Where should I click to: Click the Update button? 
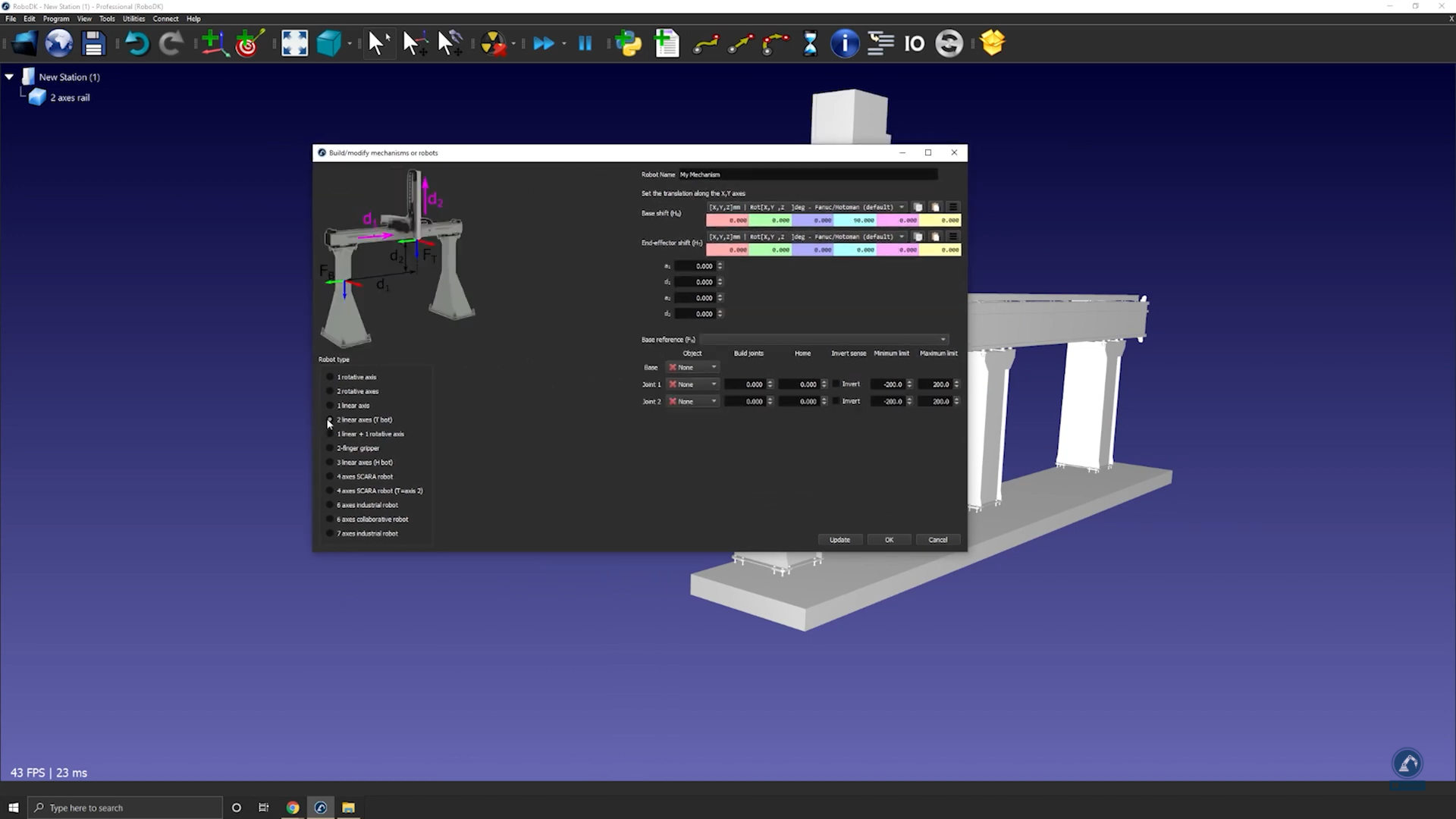[839, 540]
